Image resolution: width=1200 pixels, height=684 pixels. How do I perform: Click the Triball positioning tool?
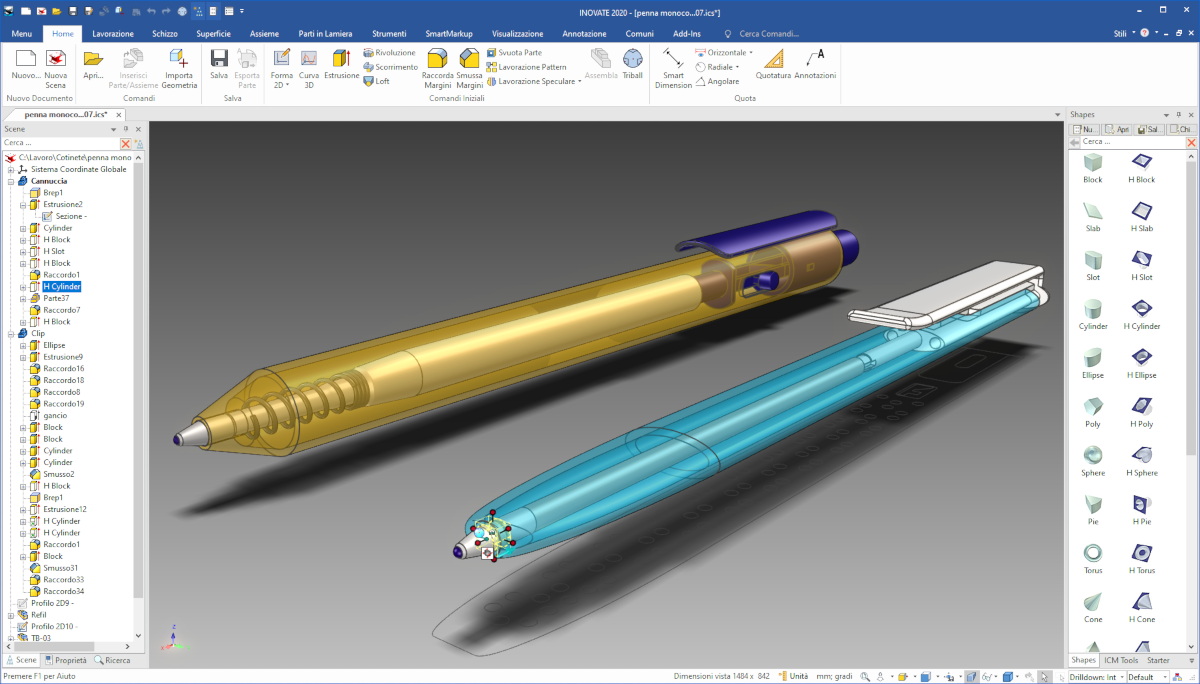pos(632,64)
